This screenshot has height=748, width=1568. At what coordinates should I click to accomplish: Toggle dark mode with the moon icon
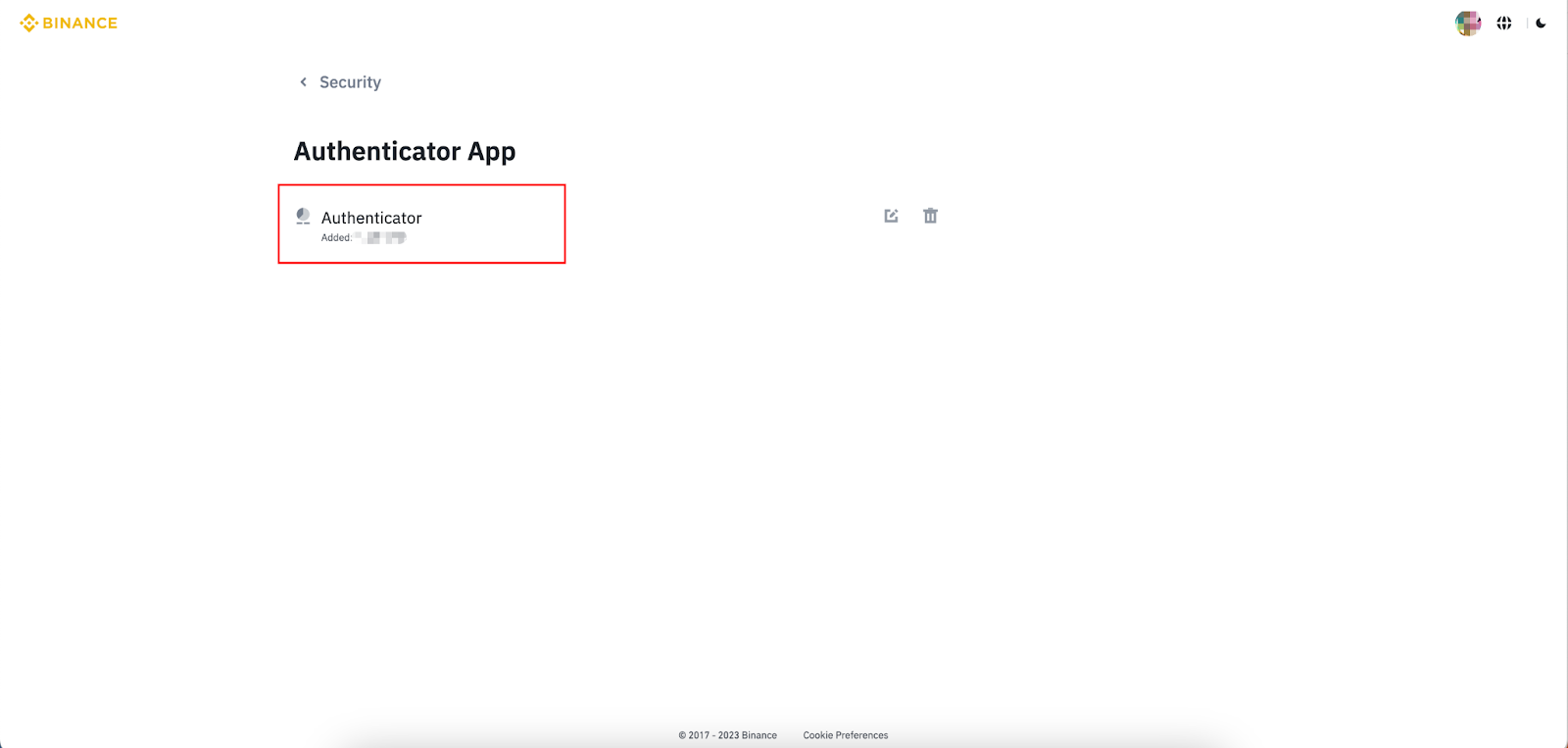(x=1541, y=23)
